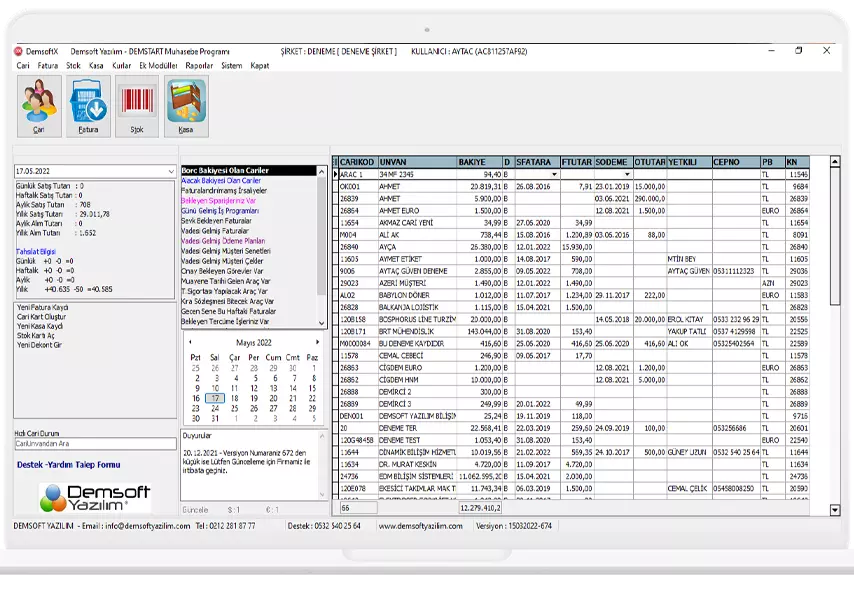Click the Demsoft Yazılım logo
This screenshot has width=854, height=591.
point(94,496)
